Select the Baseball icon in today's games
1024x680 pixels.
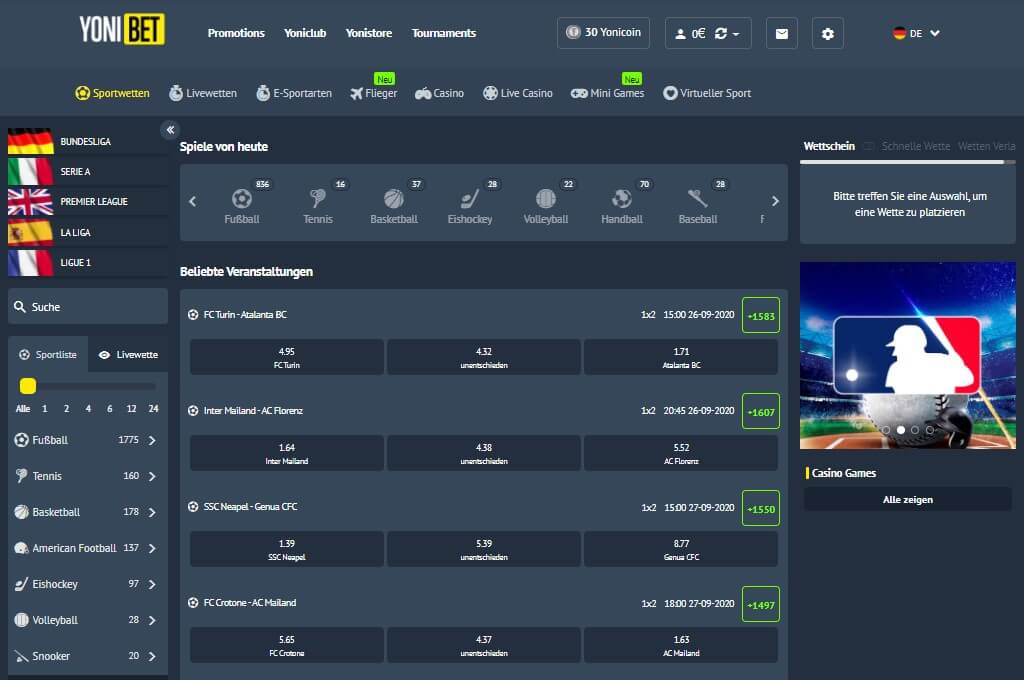[x=697, y=198]
